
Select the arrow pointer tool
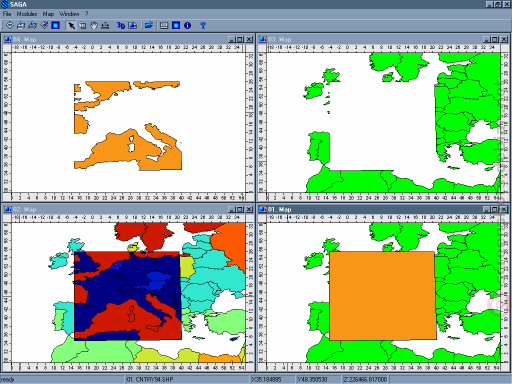(x=71, y=25)
